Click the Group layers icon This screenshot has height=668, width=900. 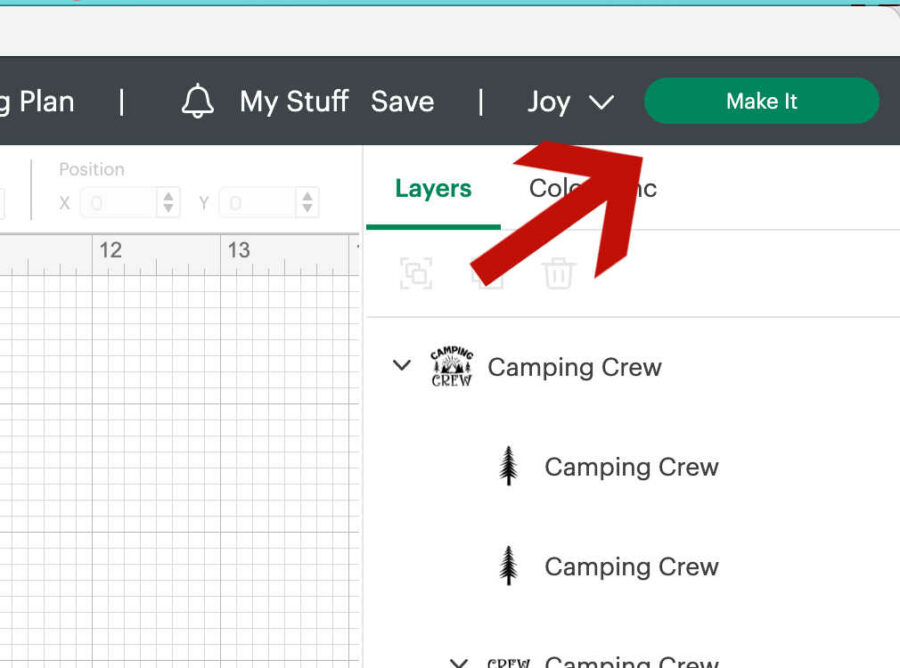coord(416,273)
